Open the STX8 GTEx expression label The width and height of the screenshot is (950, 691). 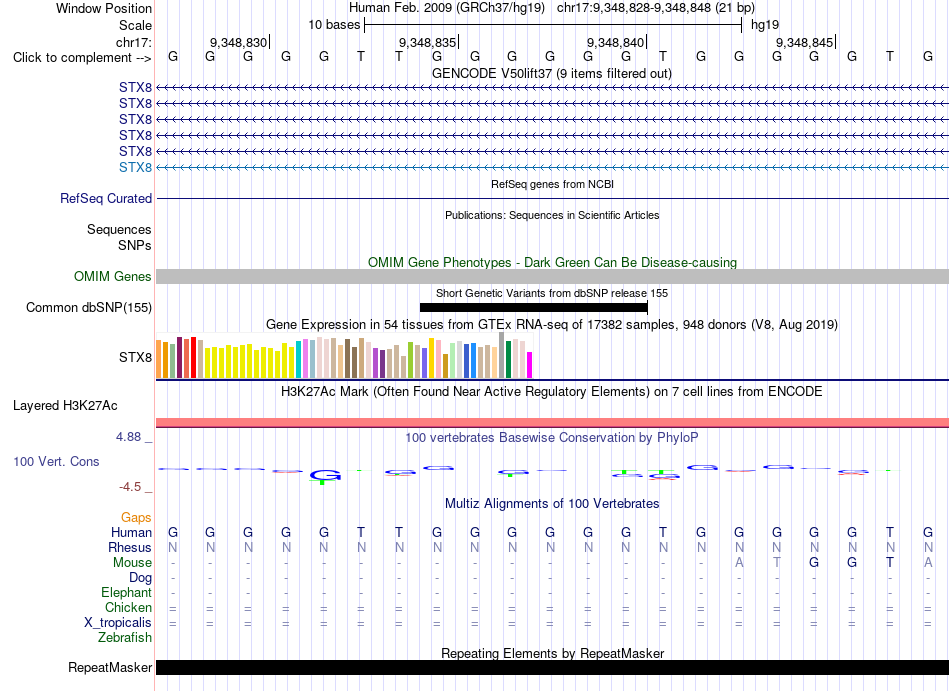pos(135,357)
